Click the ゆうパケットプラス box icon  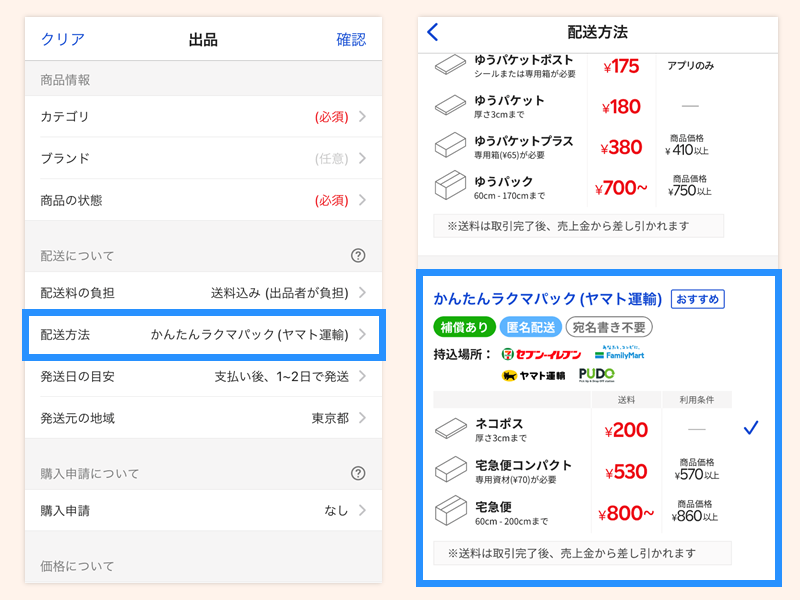[450, 145]
